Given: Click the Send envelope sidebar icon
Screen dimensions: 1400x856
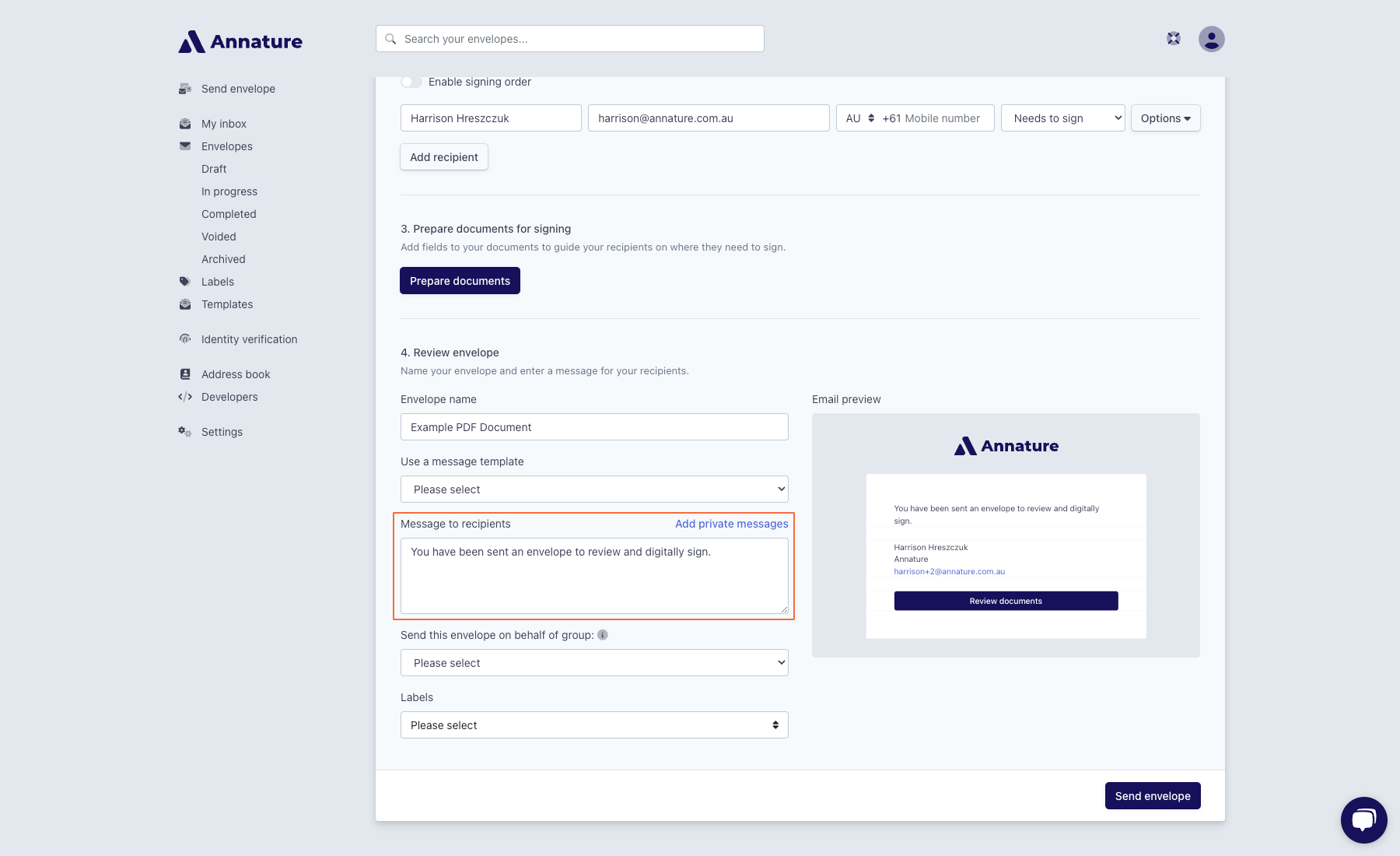Looking at the screenshot, I should click(185, 89).
